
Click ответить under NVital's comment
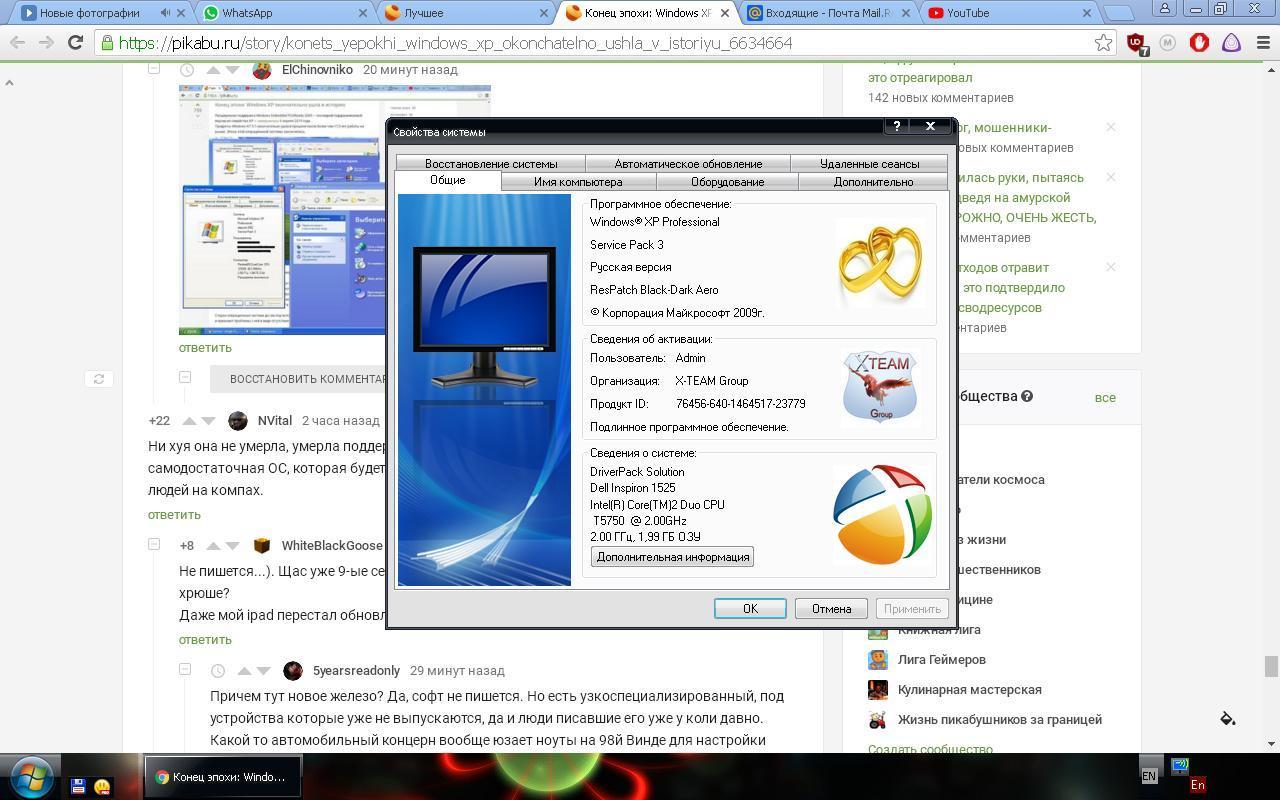coord(174,515)
